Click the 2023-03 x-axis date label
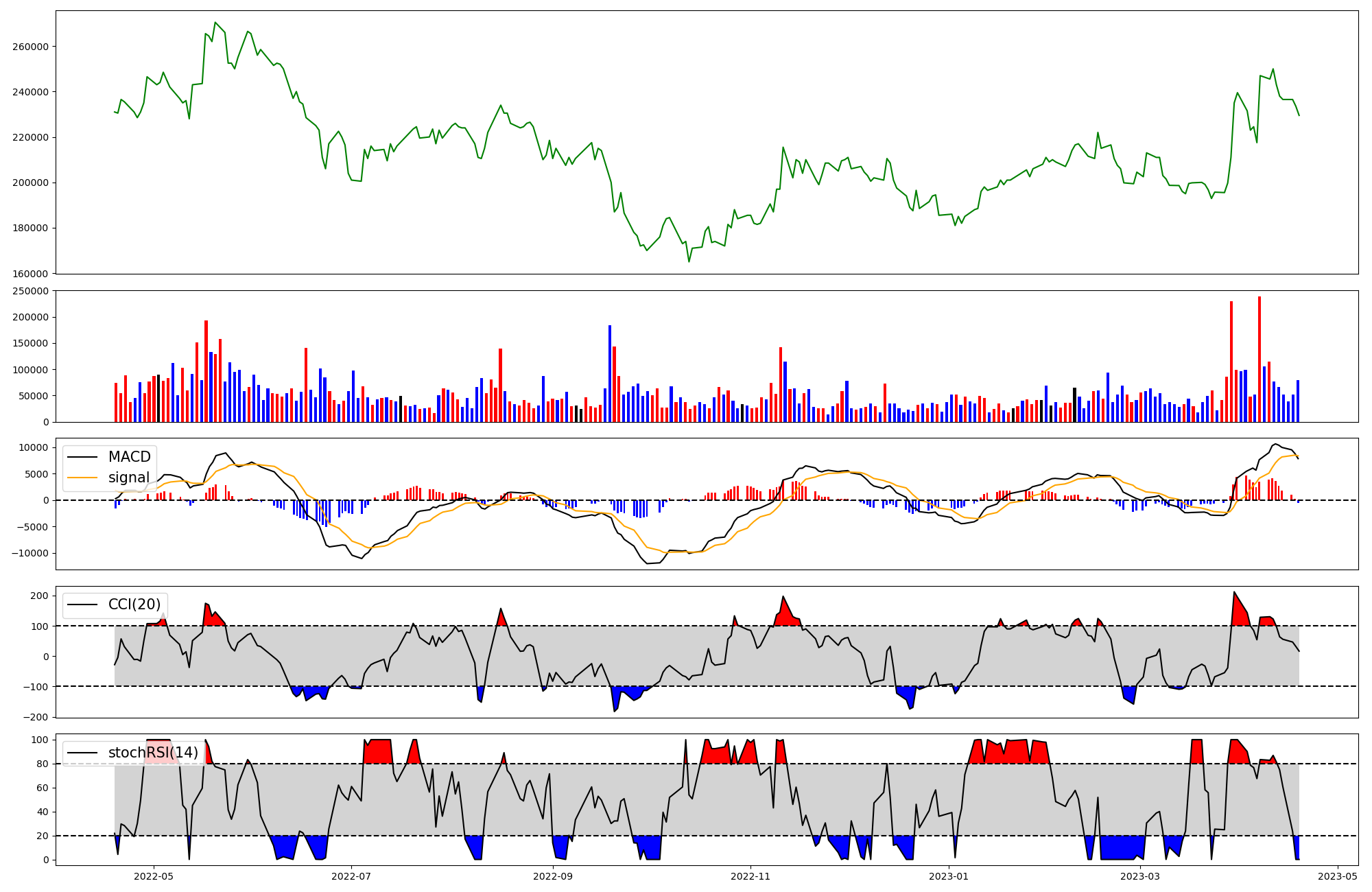 point(1140,876)
